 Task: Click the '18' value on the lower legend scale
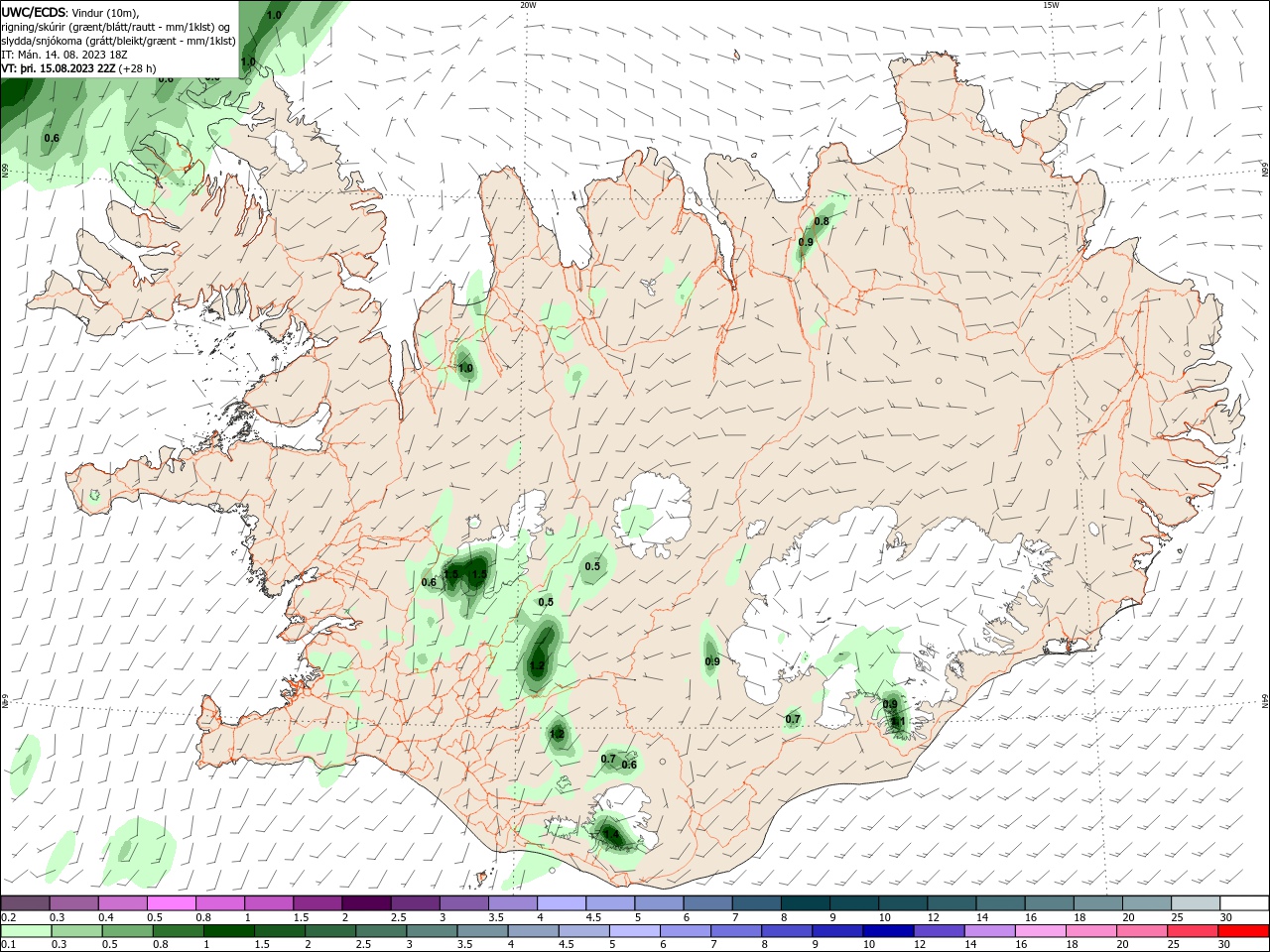1073,944
